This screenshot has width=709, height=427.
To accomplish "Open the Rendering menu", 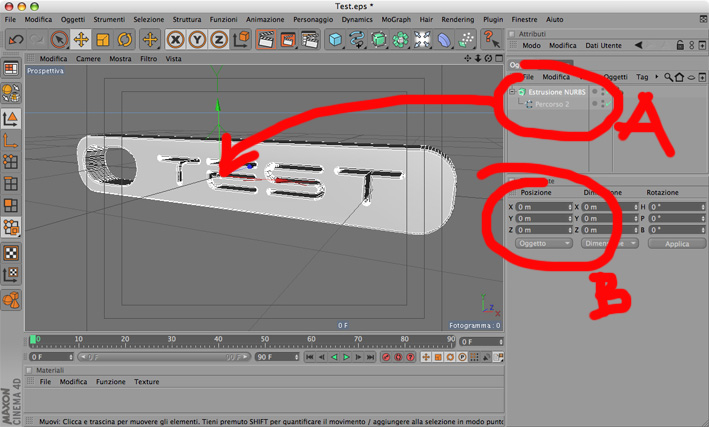I will pos(458,19).
